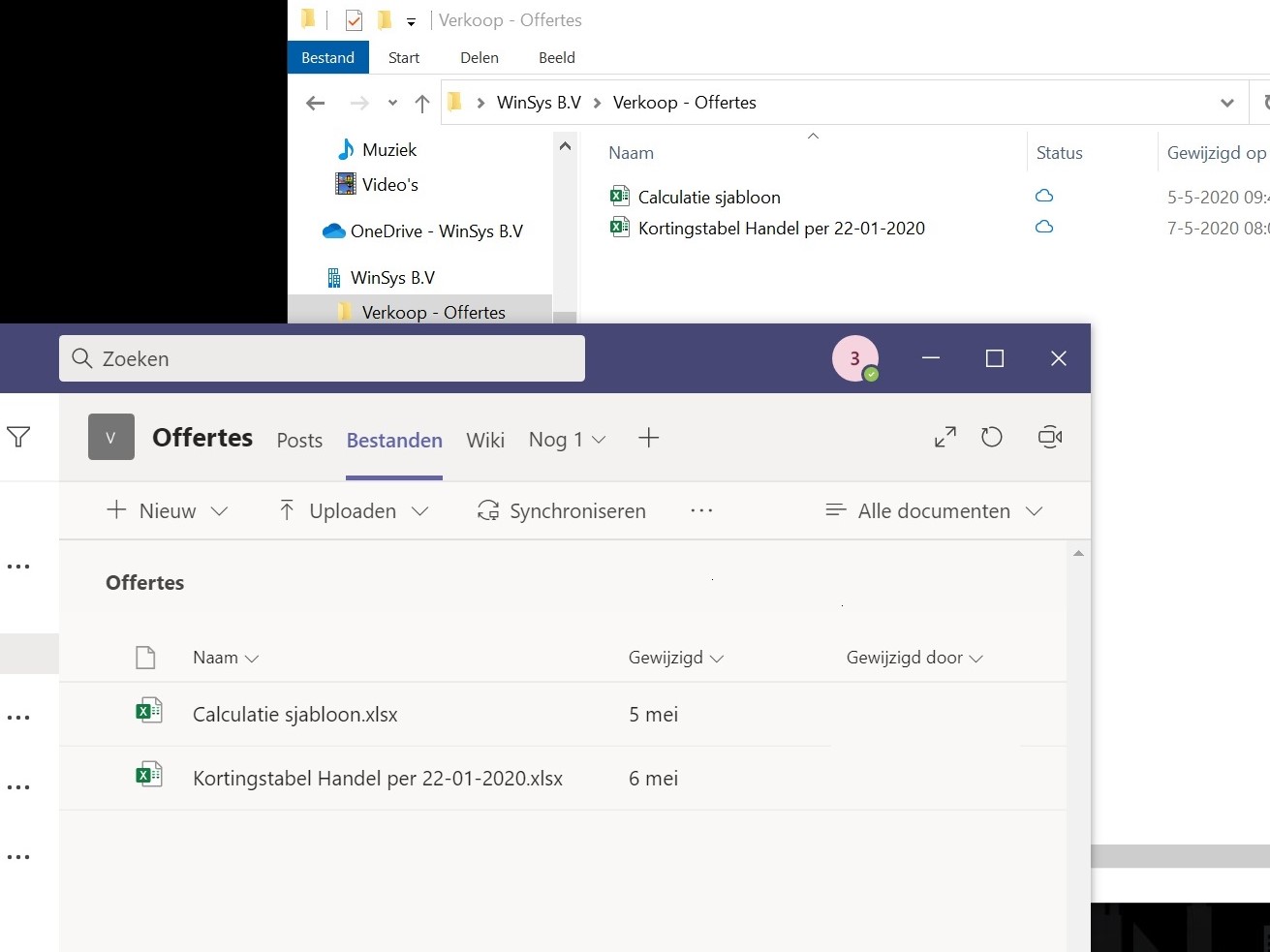
Task: Select Verkoop - Offertes folder in navigation pane
Action: tap(421, 312)
